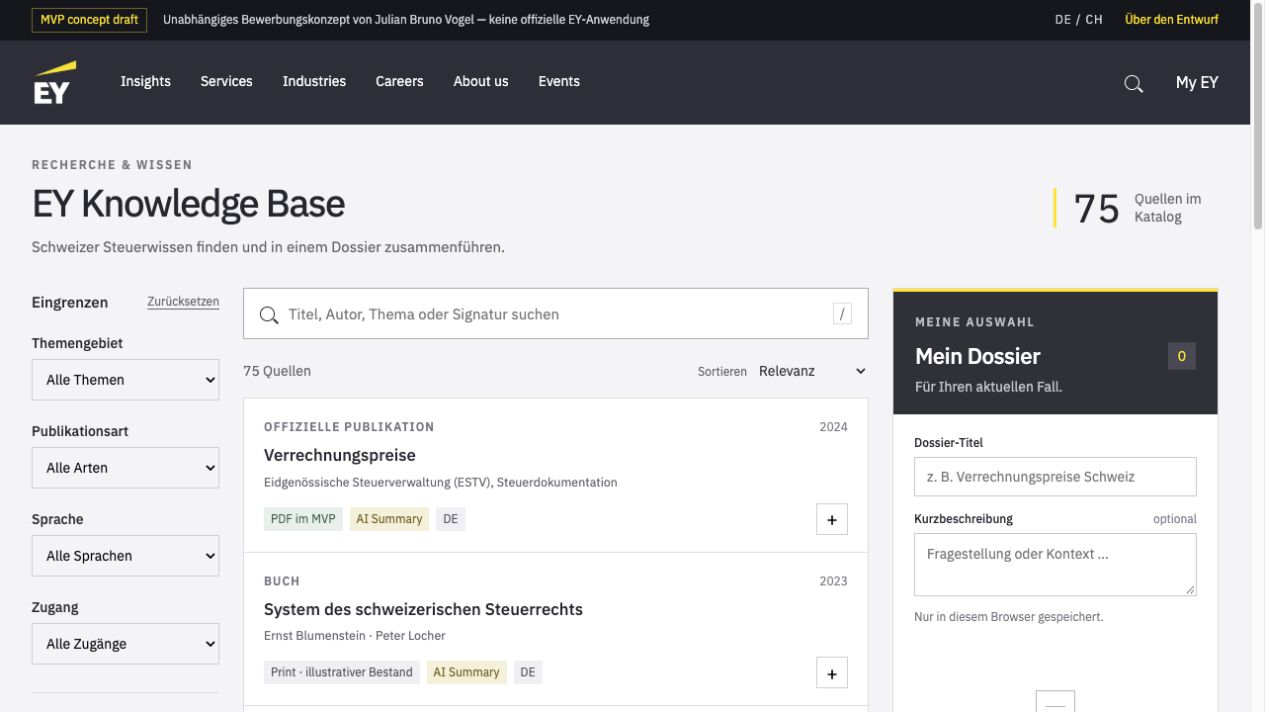Viewport: 1265px width, 712px height.
Task: Click the OFFIZIELLE PUBLIKATION label
Action: click(x=349, y=427)
